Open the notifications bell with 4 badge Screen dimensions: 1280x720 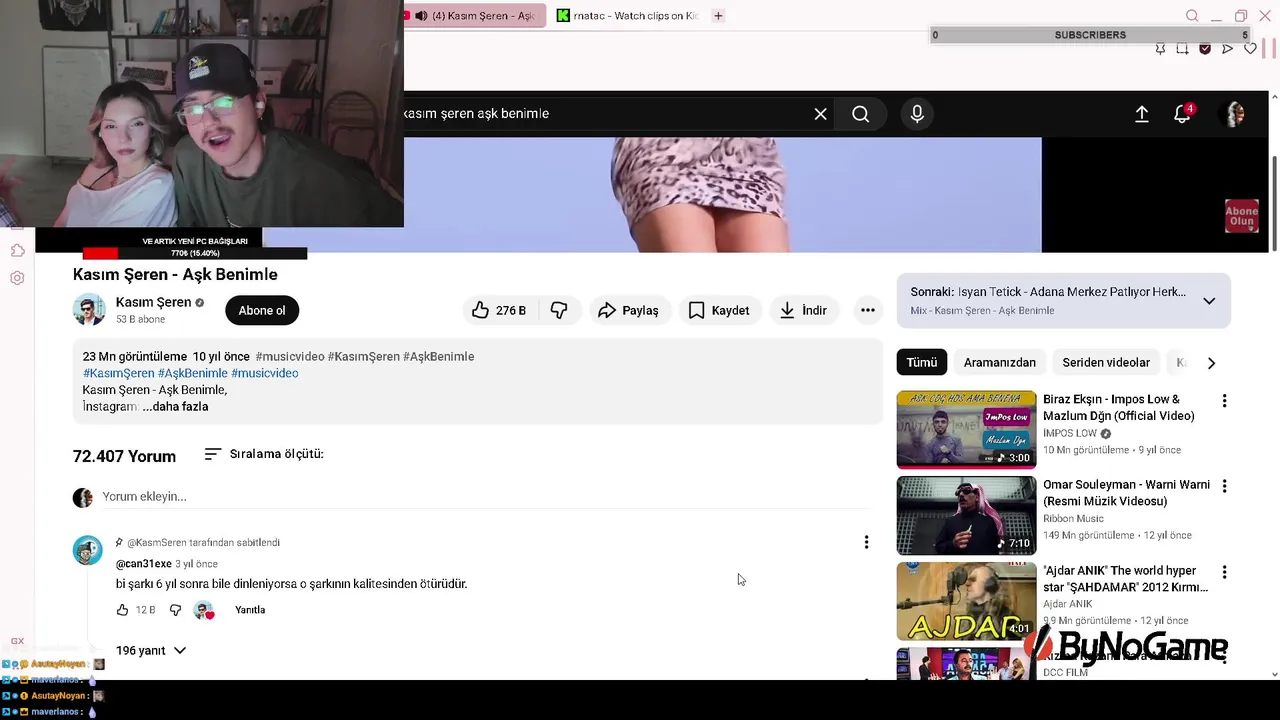(x=1183, y=113)
